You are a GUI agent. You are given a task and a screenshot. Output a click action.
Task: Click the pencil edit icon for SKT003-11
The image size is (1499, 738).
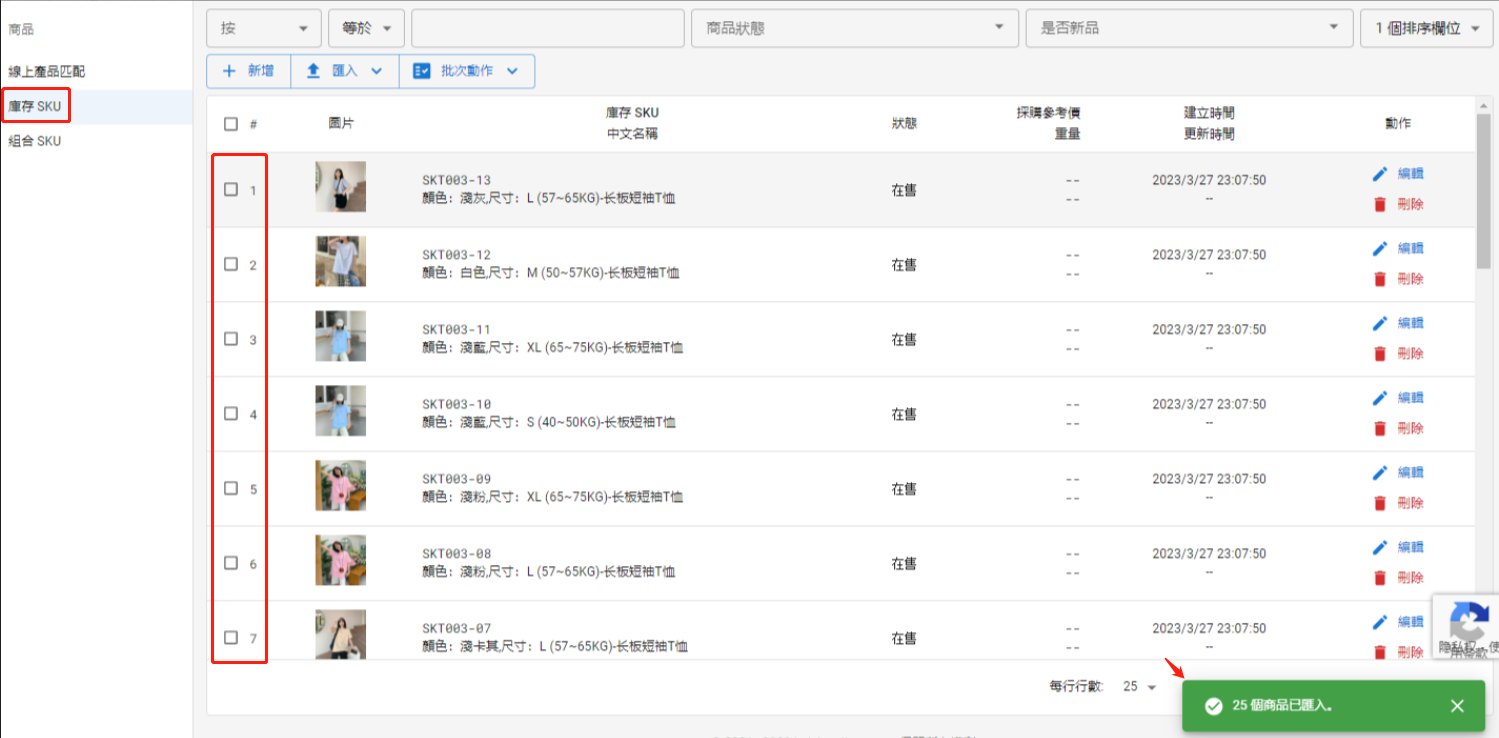click(1380, 323)
